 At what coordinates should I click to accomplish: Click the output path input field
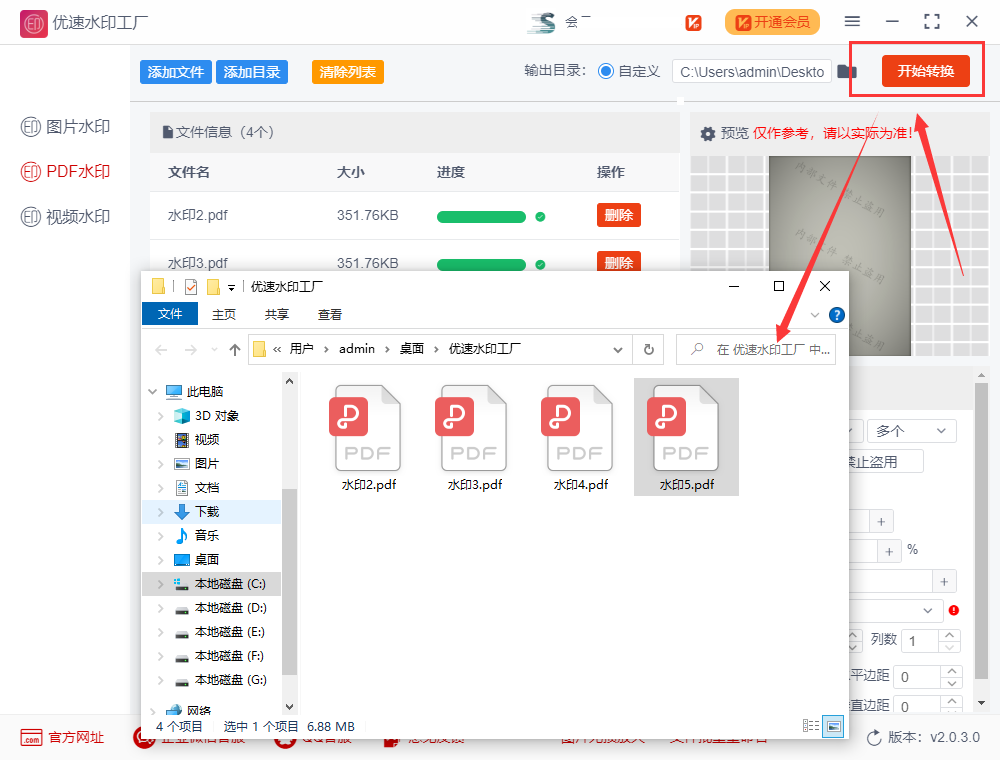752,71
